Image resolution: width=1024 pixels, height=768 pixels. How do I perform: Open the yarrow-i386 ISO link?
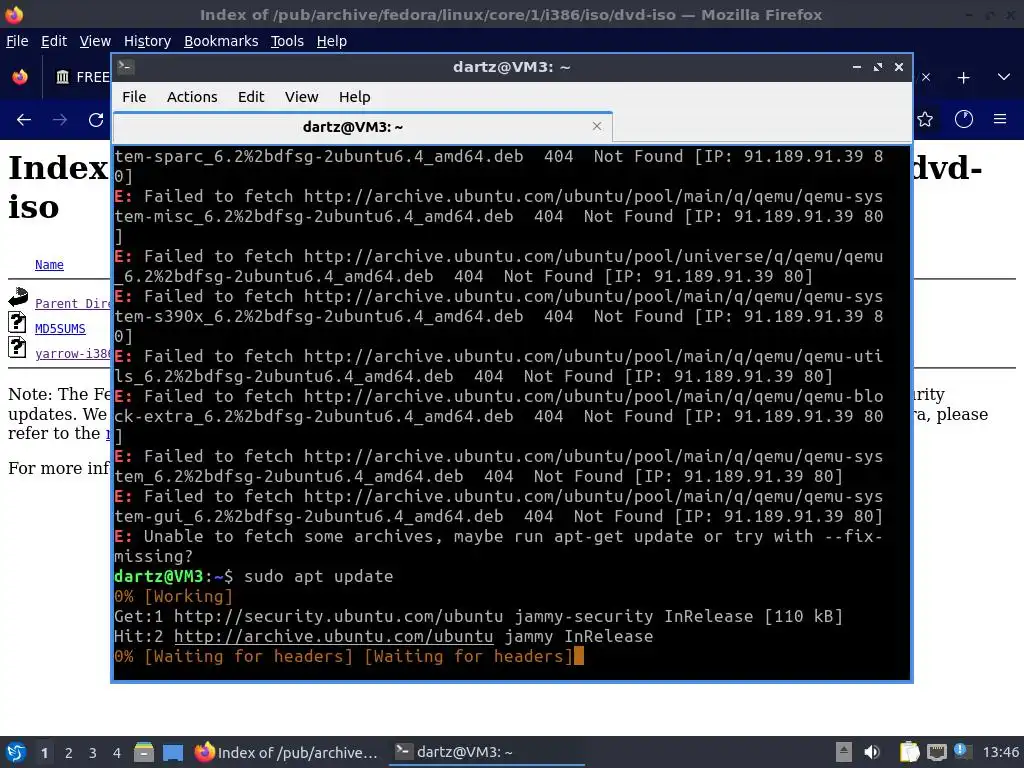click(x=72, y=353)
